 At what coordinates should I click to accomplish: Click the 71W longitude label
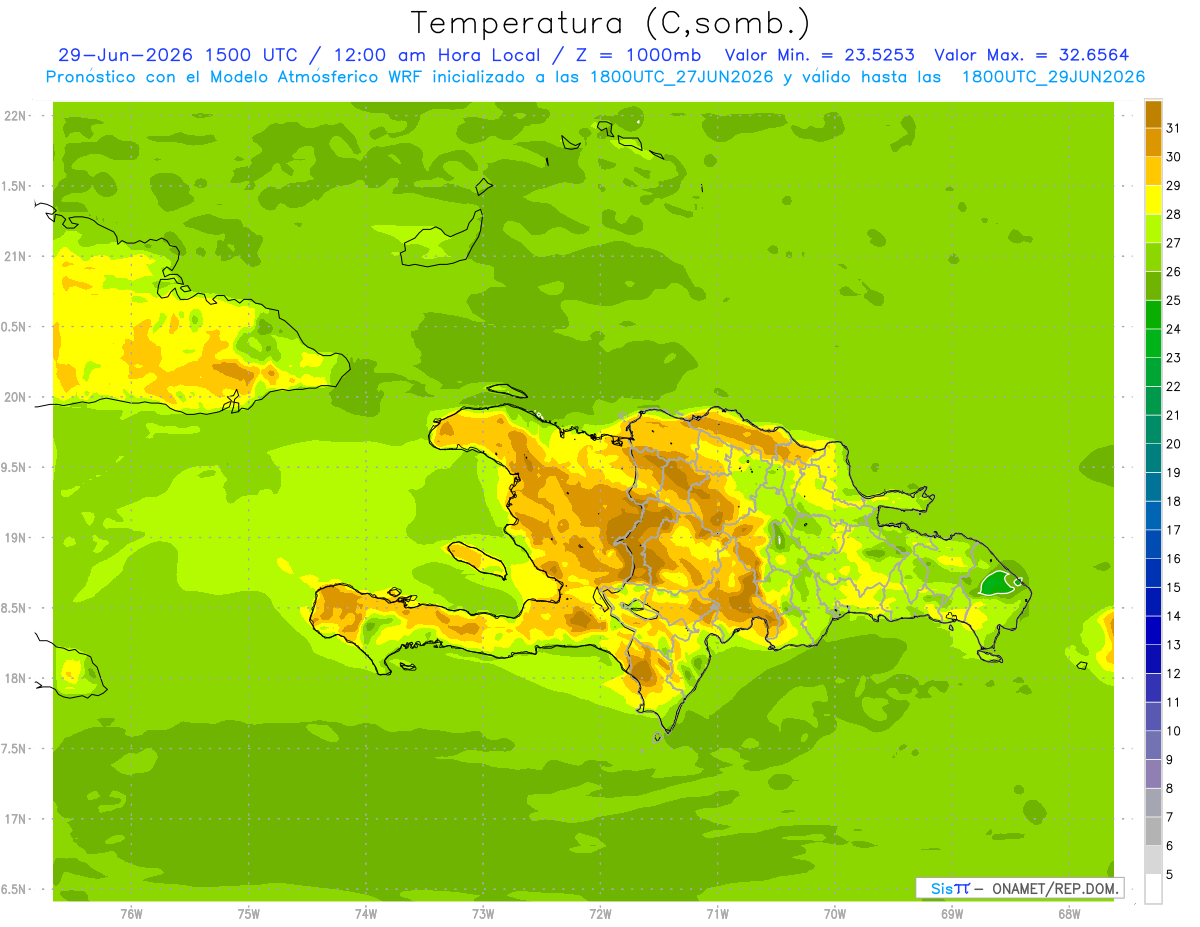pos(717,914)
